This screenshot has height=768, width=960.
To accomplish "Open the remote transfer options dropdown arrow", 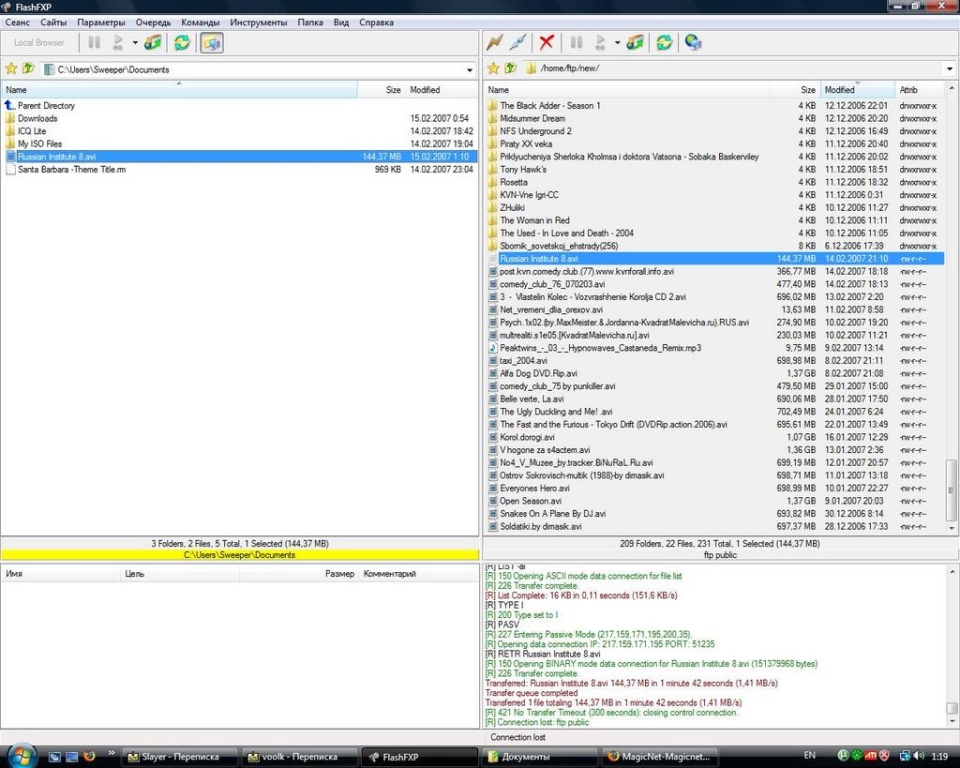I will [617, 43].
